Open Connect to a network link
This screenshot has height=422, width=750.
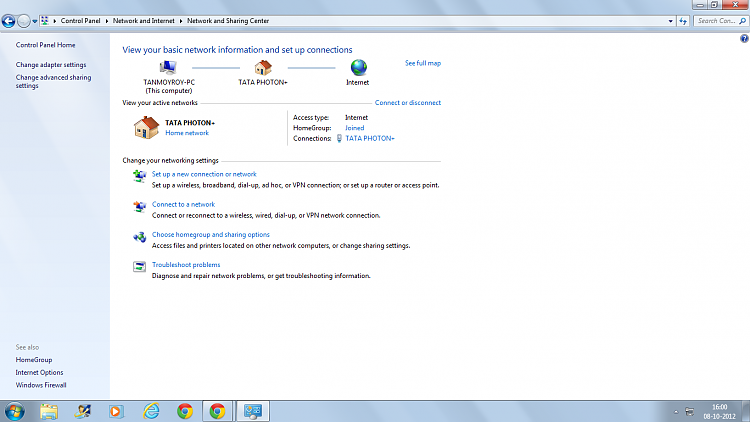183,204
